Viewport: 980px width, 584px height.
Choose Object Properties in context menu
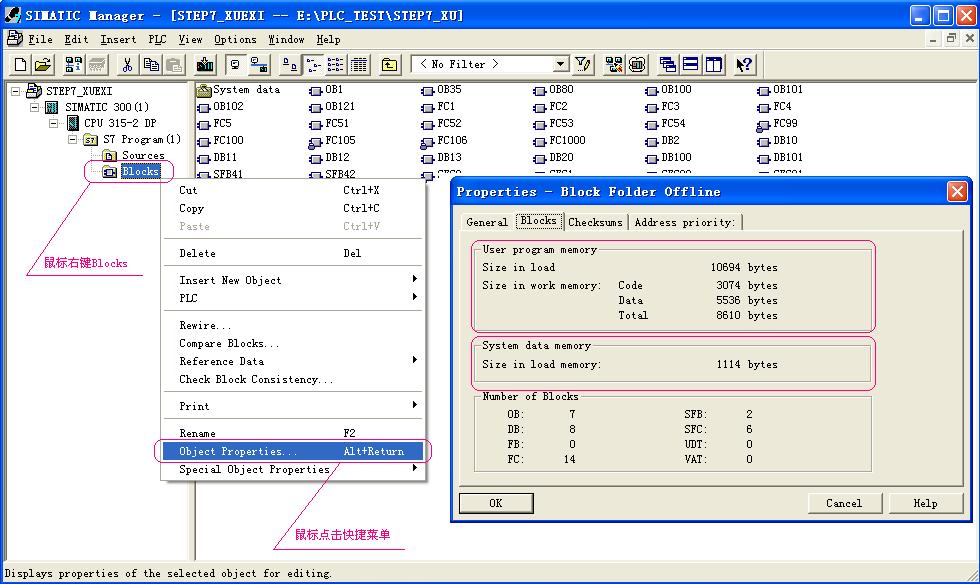point(292,451)
